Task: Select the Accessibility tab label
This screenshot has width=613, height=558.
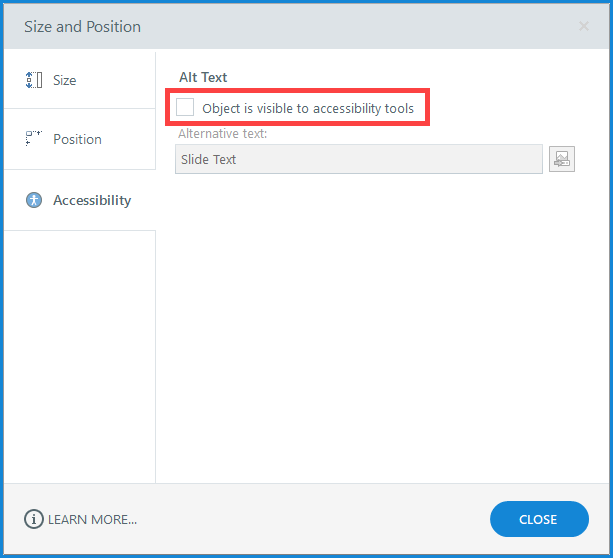Action: point(92,200)
